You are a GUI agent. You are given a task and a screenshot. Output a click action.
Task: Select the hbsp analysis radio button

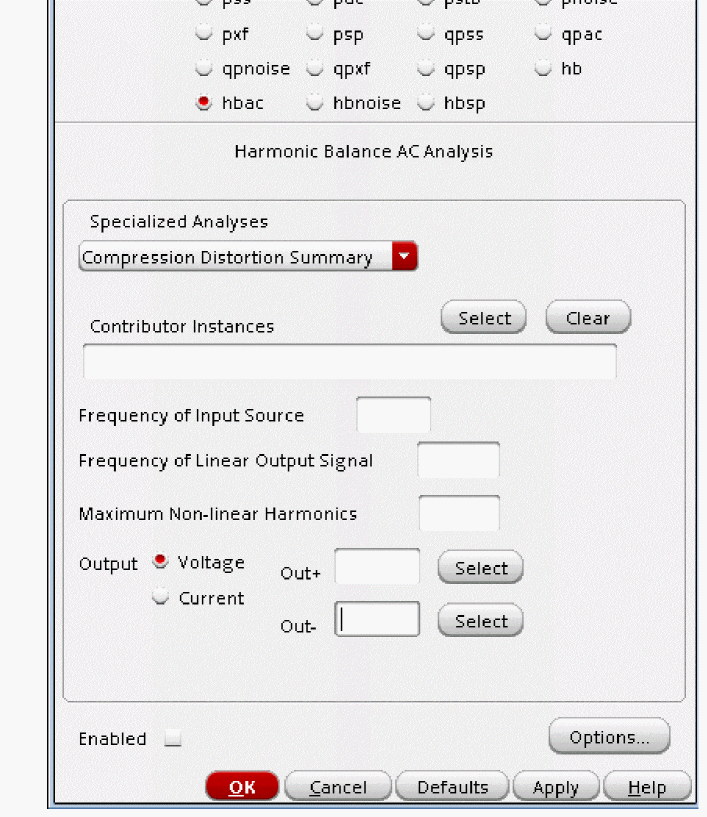coord(426,102)
